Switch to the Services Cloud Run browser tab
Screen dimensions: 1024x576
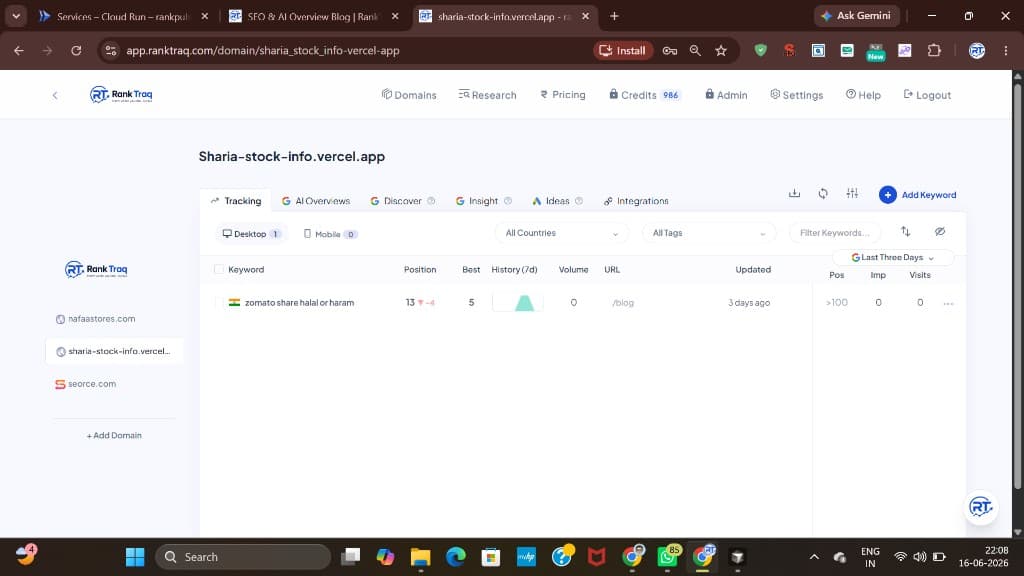click(x=121, y=16)
